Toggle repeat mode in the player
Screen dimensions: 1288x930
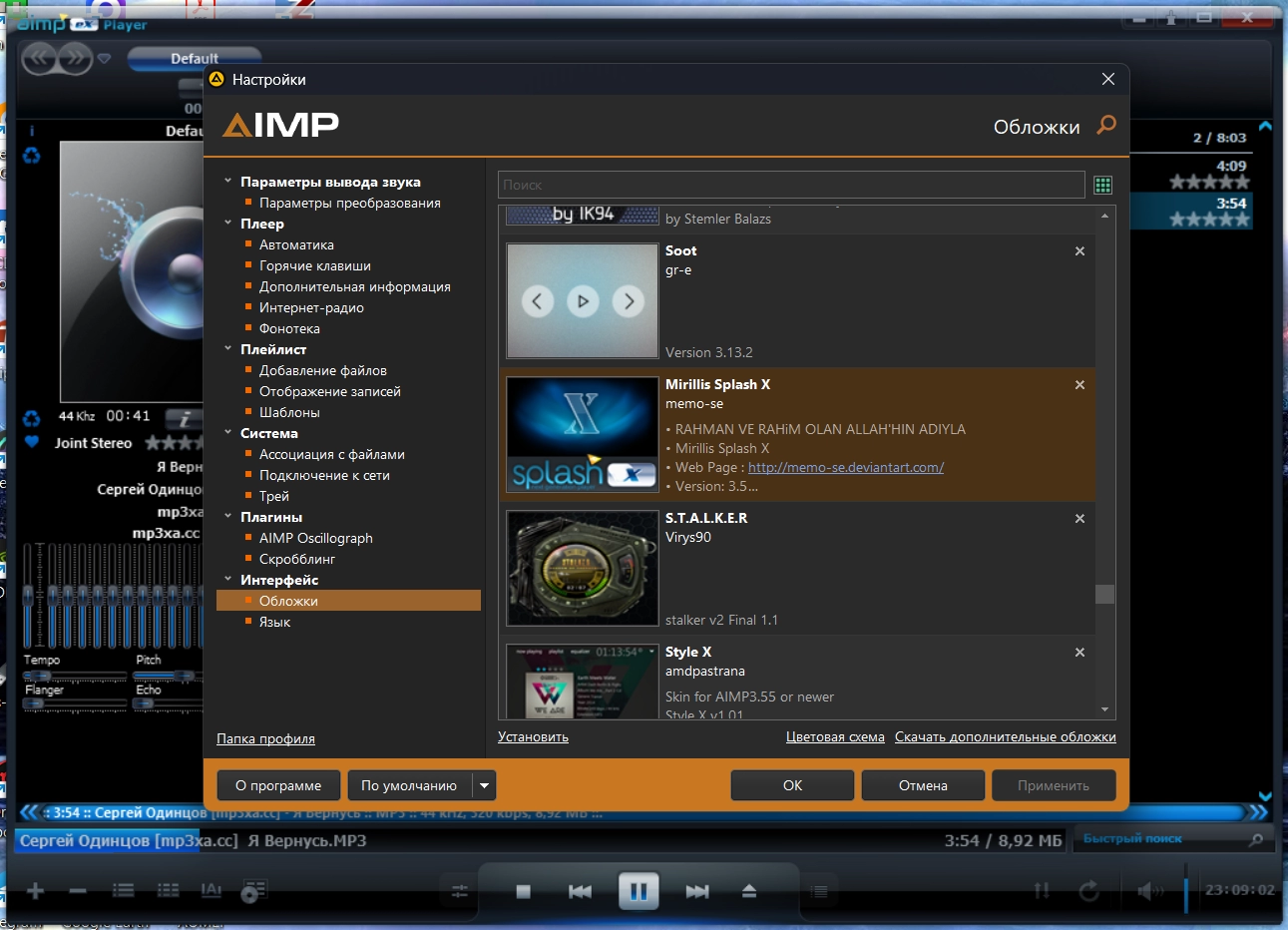(x=1089, y=890)
